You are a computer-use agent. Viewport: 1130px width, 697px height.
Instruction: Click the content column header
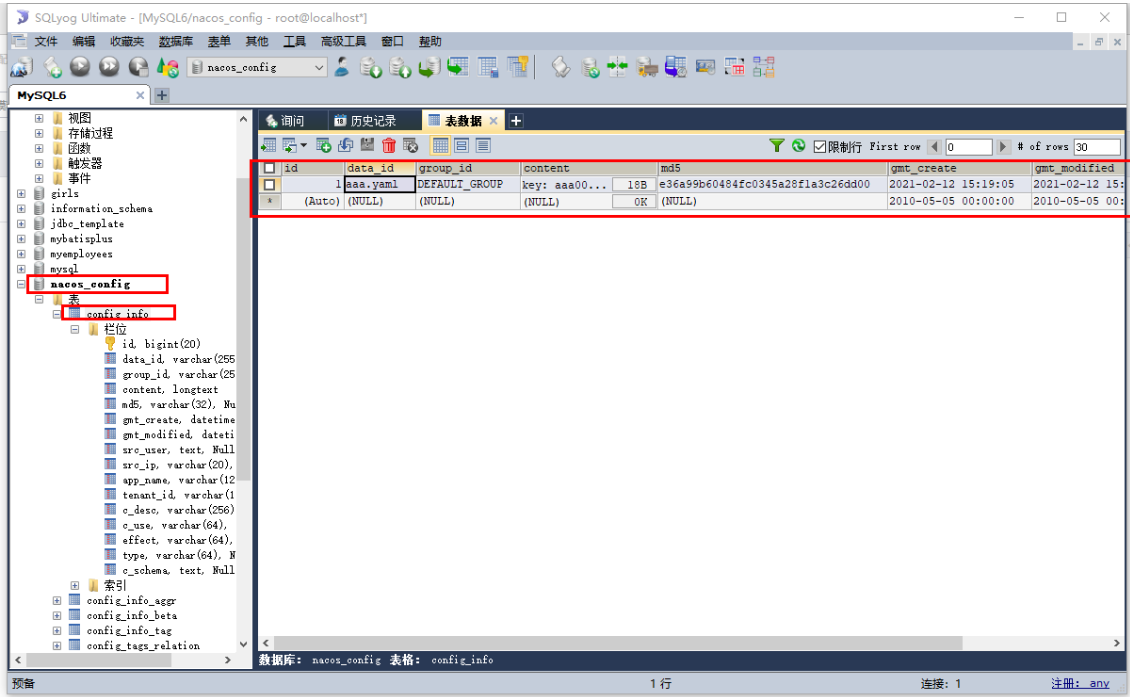589,168
